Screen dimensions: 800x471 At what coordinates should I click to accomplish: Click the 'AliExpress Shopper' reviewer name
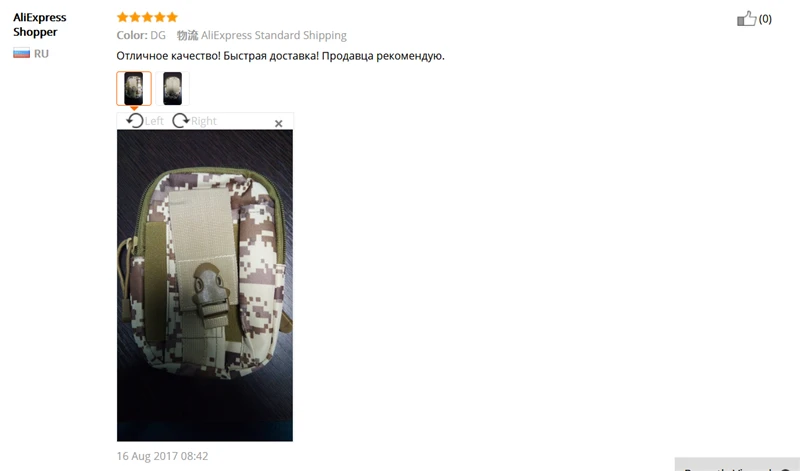(x=40, y=24)
